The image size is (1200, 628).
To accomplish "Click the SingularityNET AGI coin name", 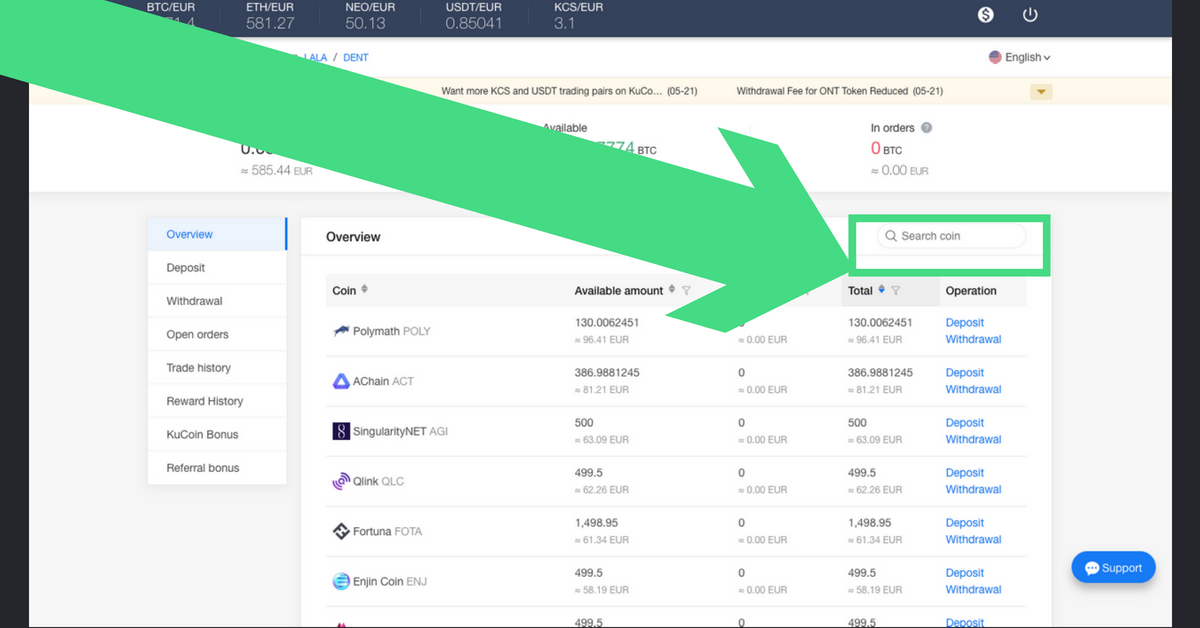I will pos(400,432).
